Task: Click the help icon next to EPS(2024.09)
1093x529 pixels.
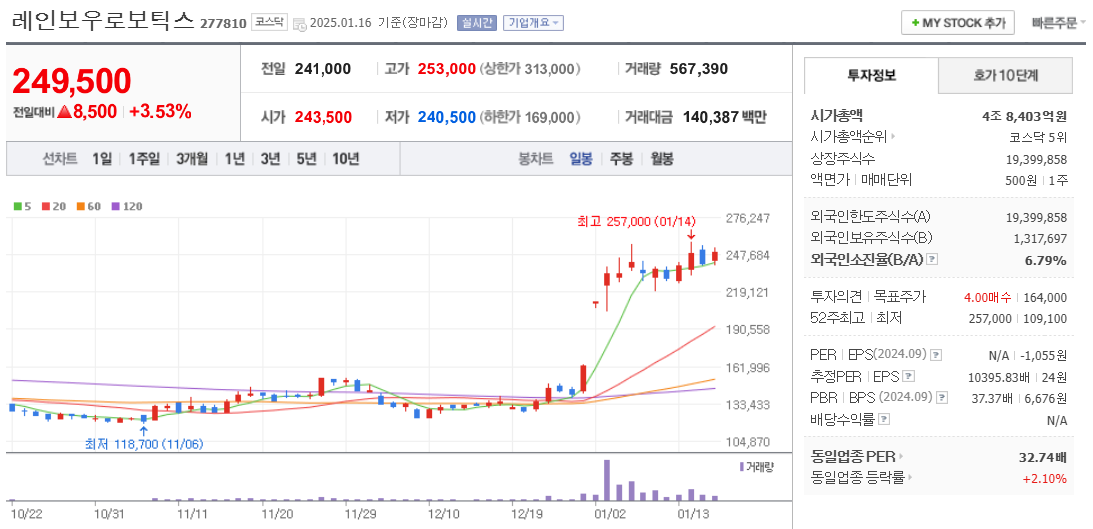Action: [x=936, y=355]
